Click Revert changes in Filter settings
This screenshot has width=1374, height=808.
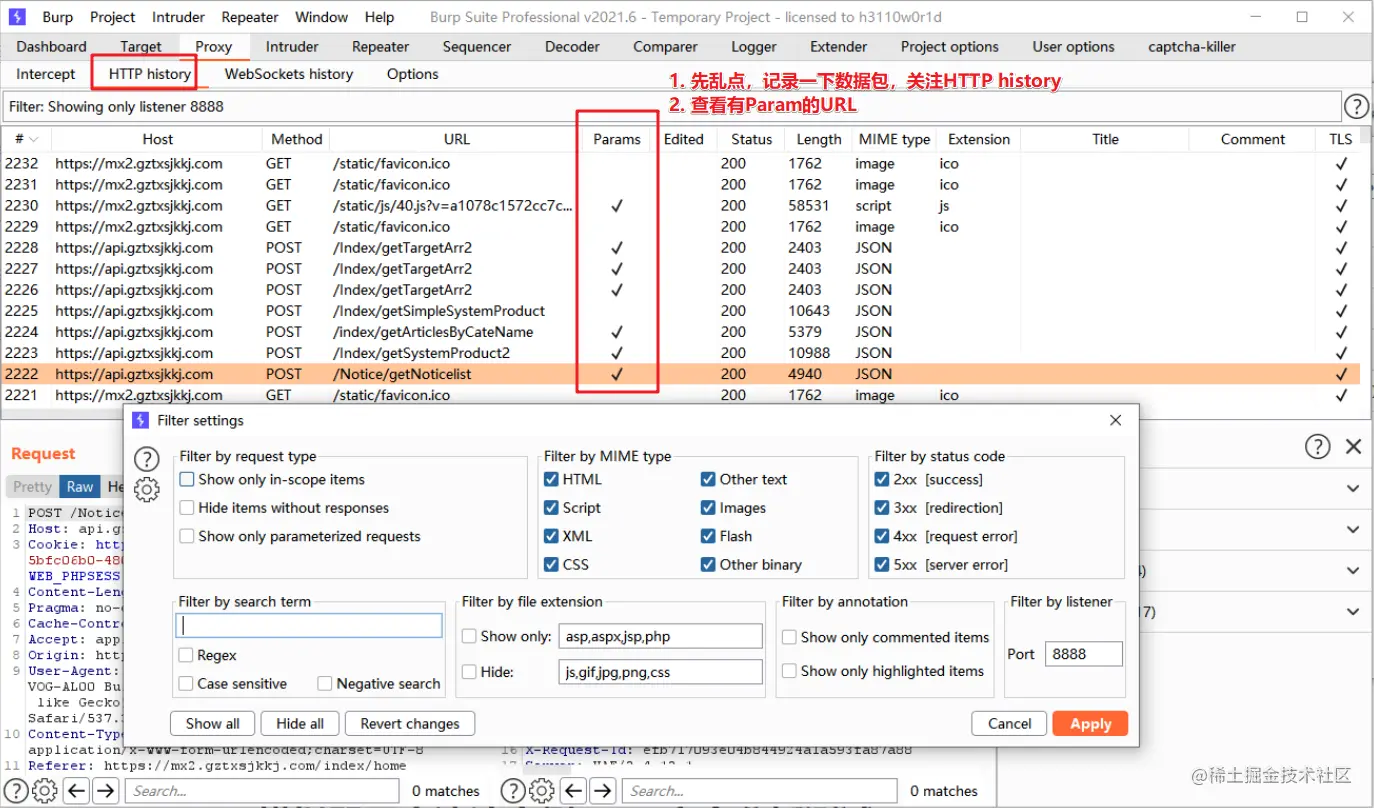click(x=410, y=724)
